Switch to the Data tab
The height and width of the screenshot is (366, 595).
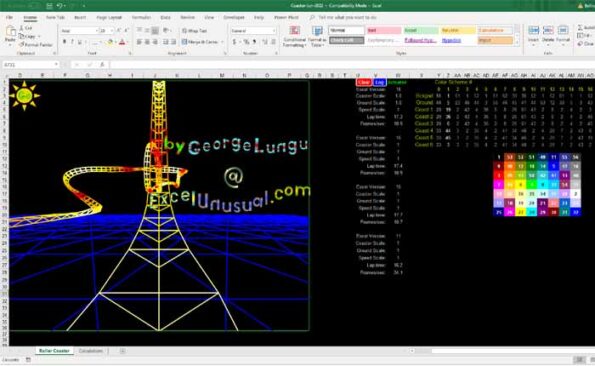pyautogui.click(x=165, y=17)
